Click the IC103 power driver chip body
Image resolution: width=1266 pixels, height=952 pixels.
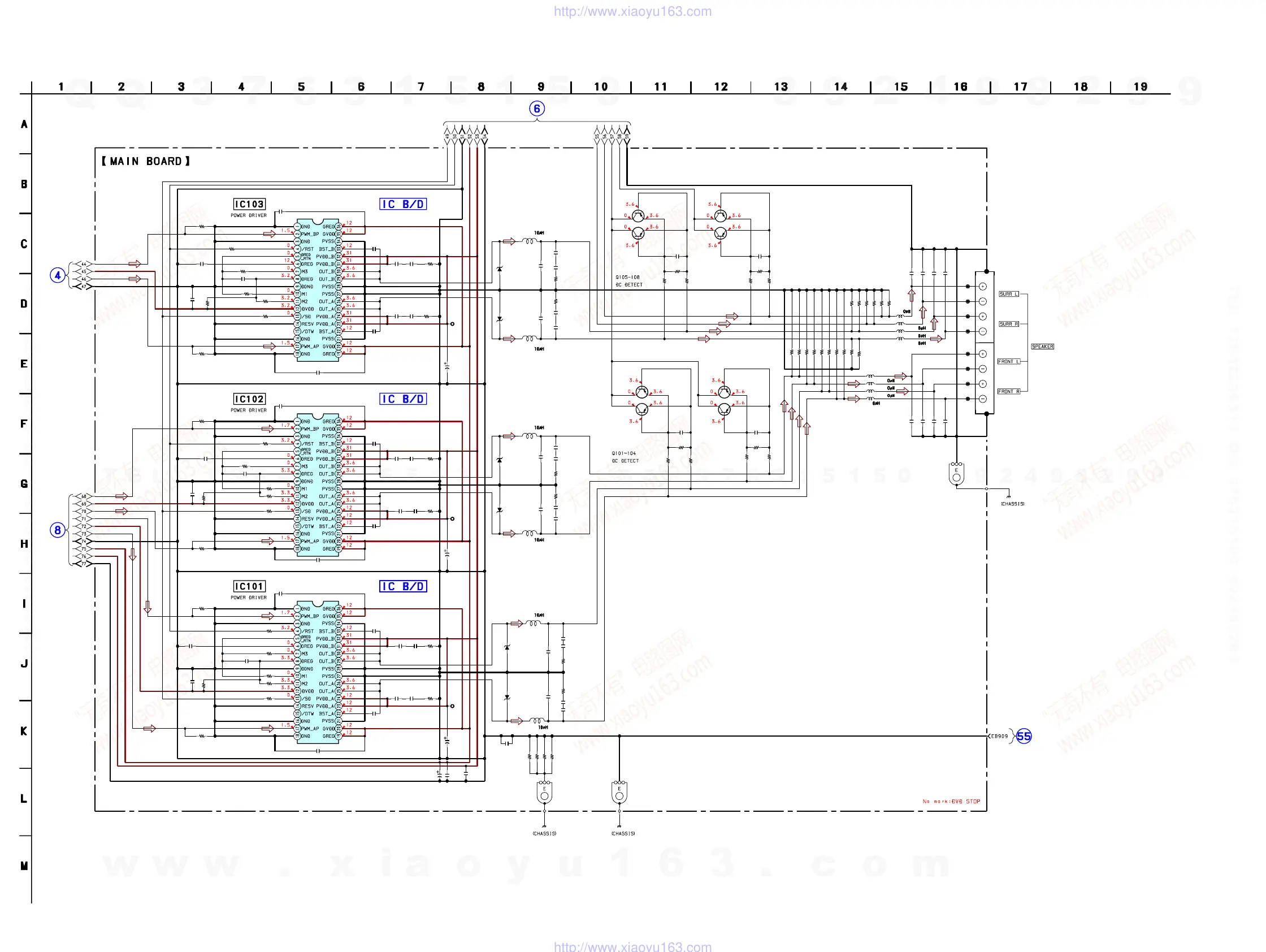coord(318,290)
